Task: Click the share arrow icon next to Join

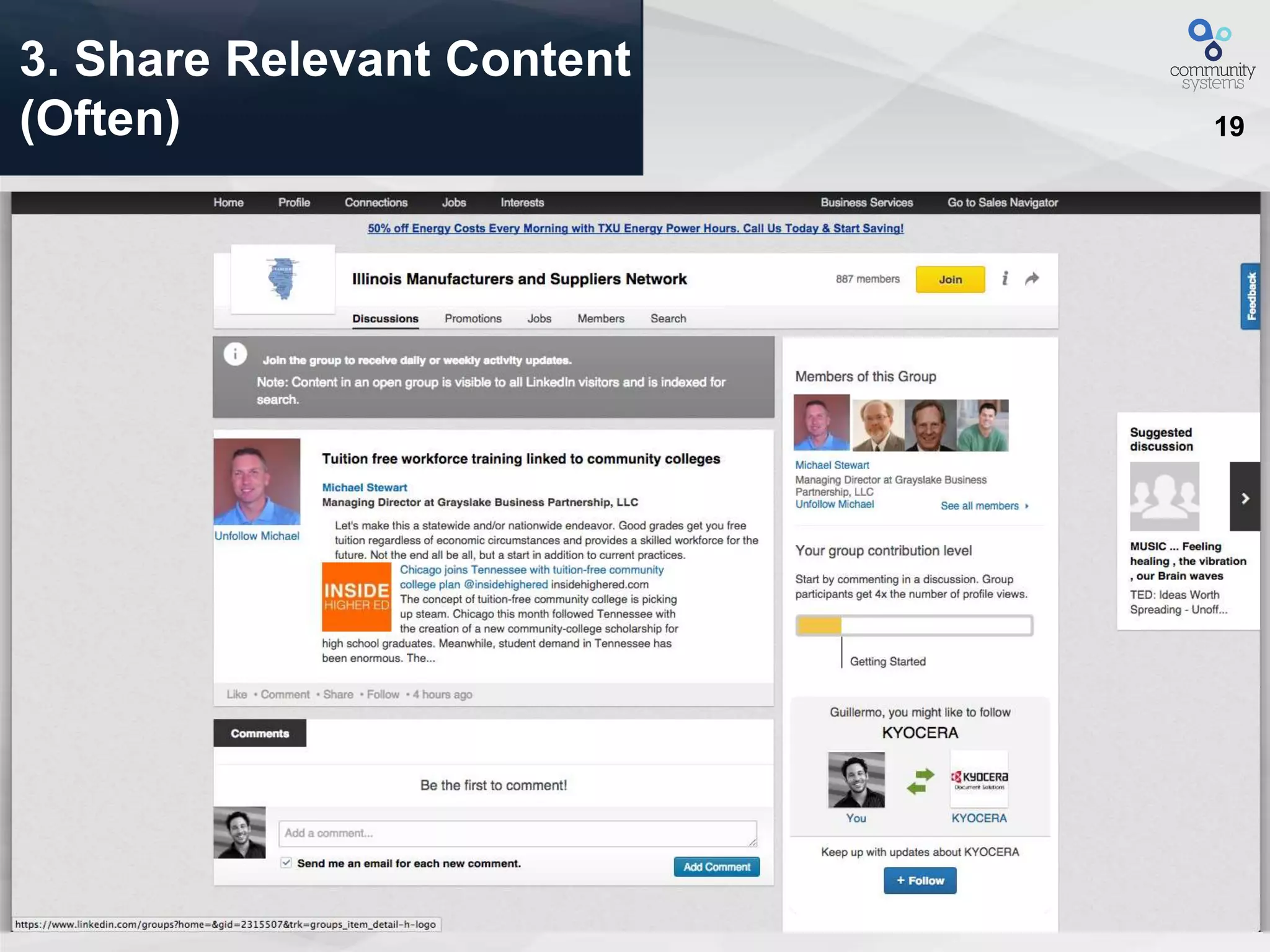Action: (x=1032, y=279)
